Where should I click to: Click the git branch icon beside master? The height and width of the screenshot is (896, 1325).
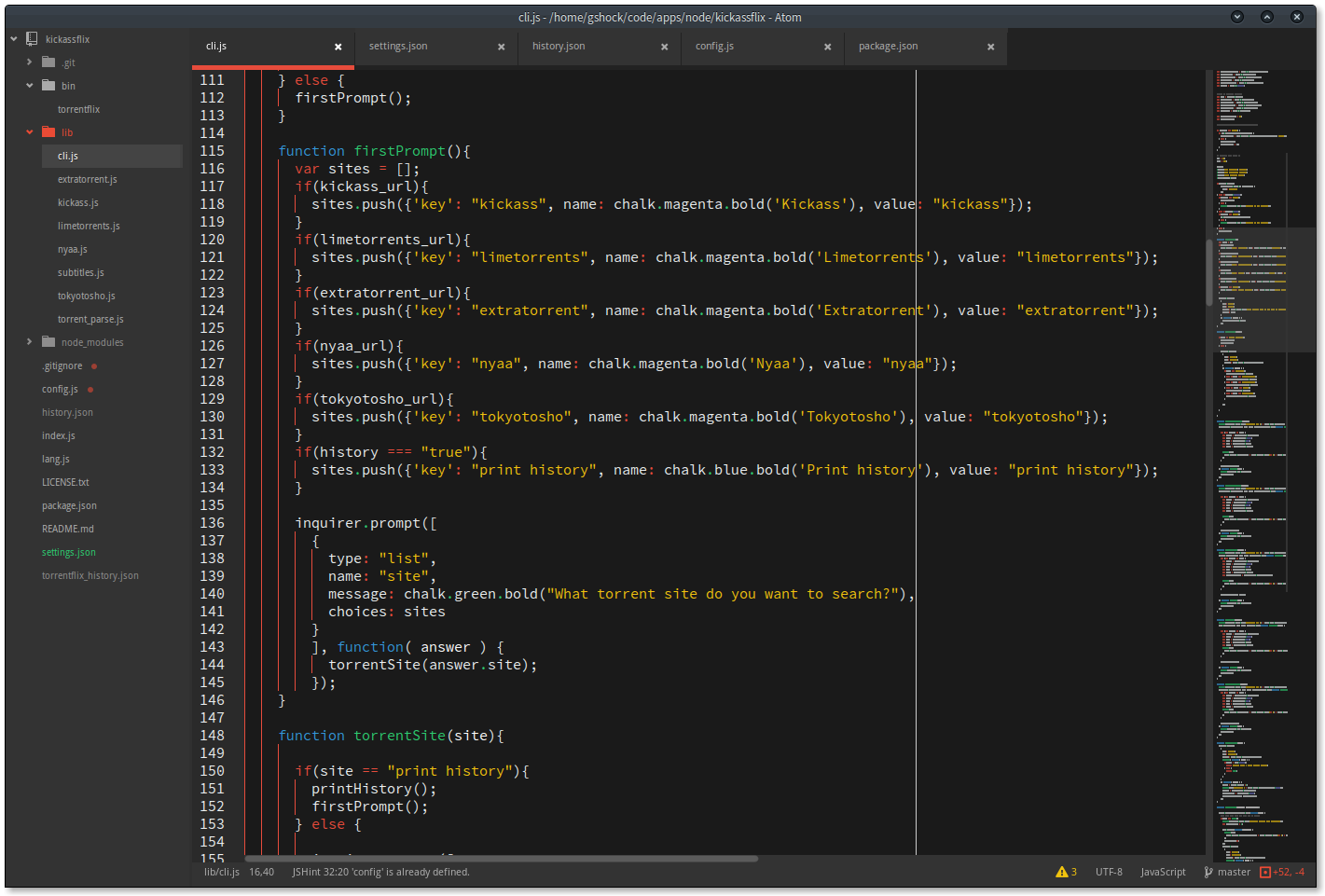pos(1208,872)
